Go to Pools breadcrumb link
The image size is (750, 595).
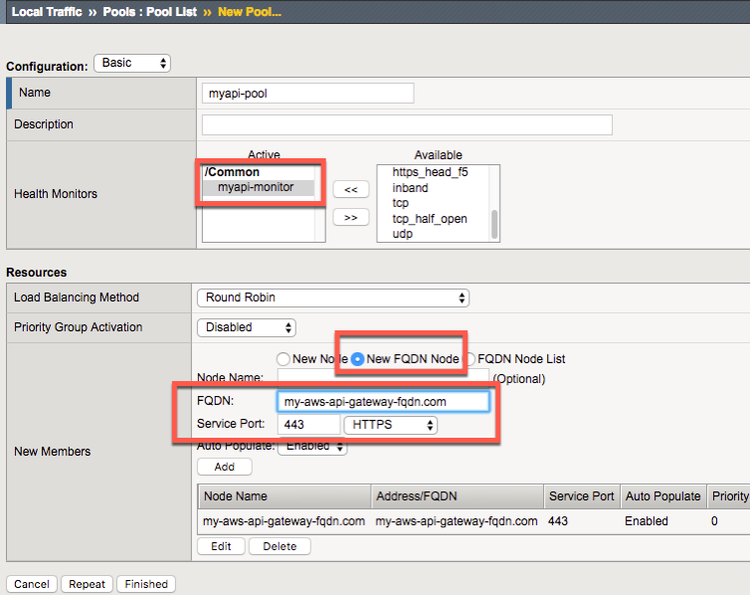(x=118, y=11)
